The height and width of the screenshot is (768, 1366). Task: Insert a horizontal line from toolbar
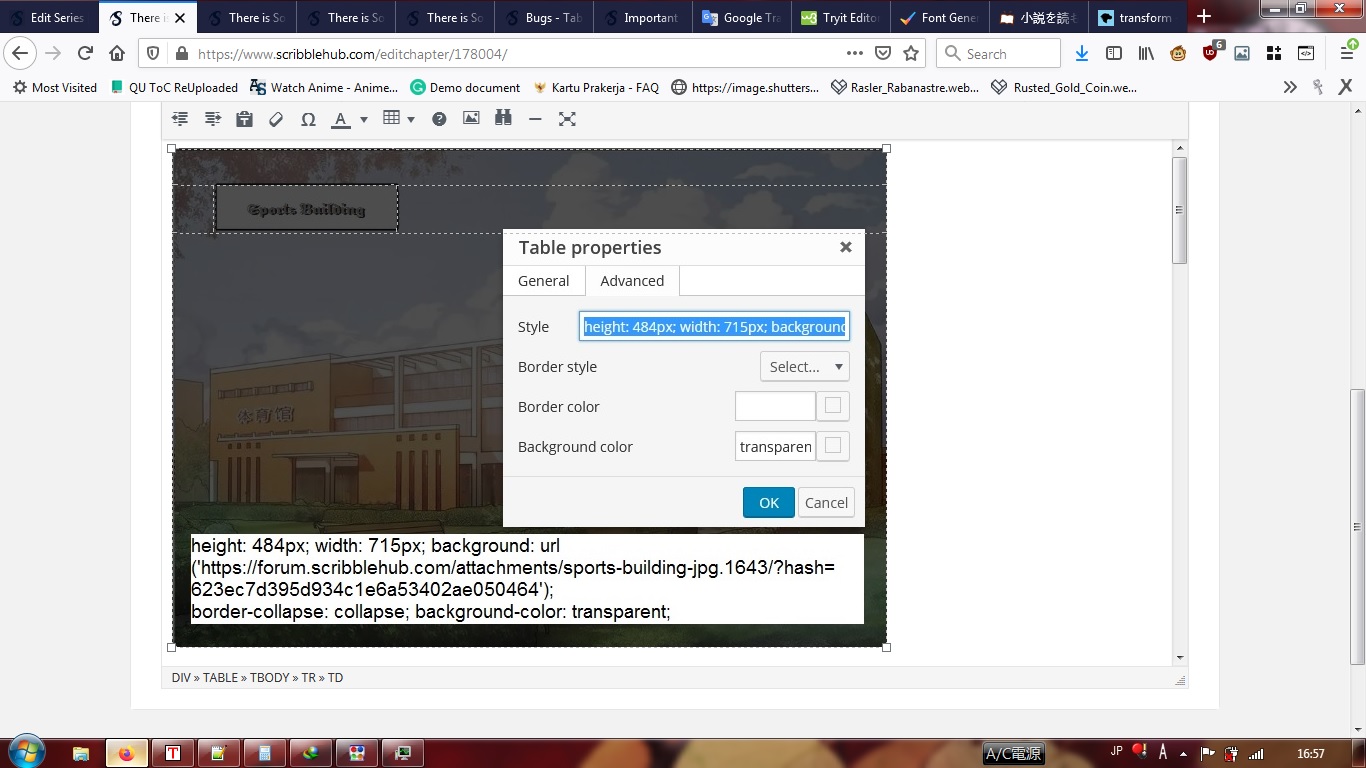click(535, 119)
